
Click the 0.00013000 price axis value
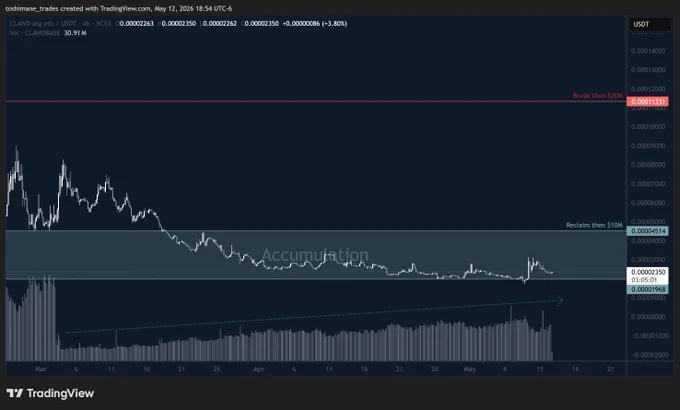pyautogui.click(x=648, y=70)
